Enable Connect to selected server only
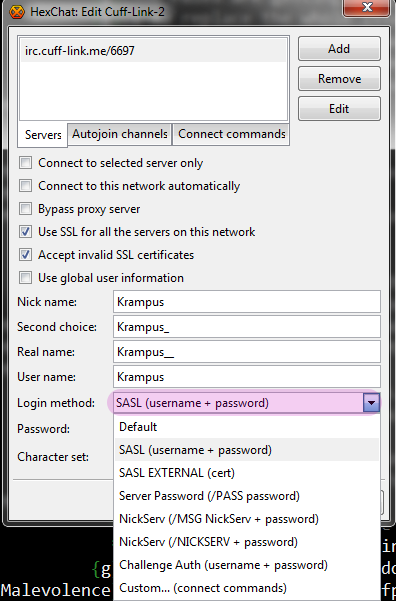Image resolution: width=396 pixels, height=601 pixels. point(26,163)
